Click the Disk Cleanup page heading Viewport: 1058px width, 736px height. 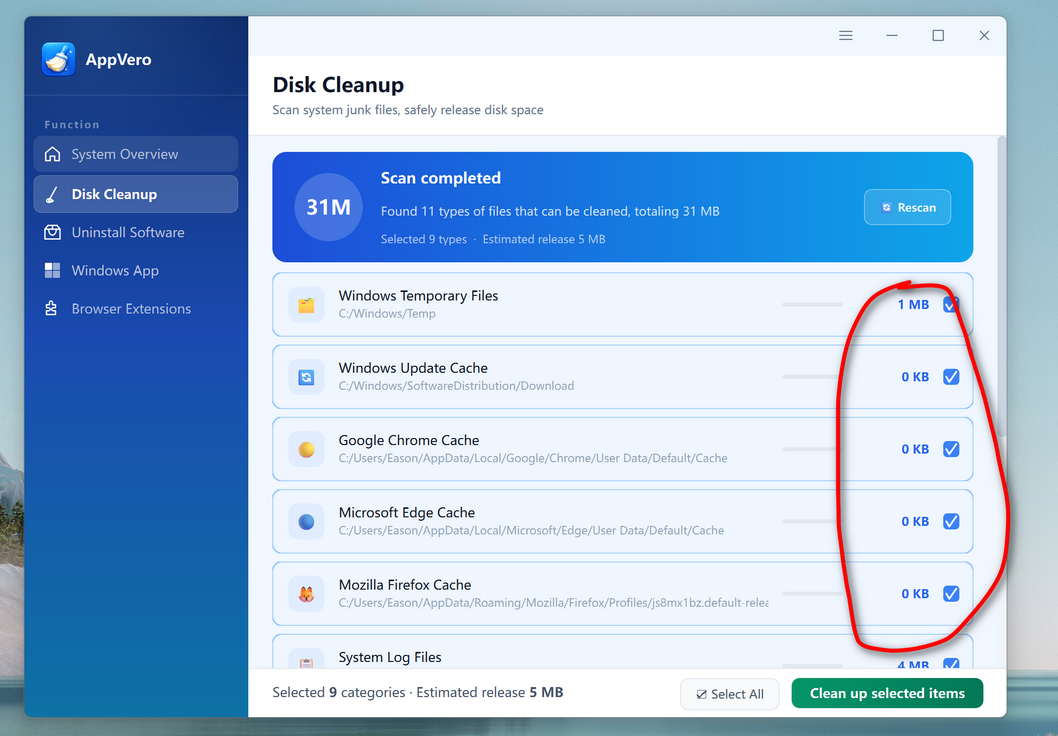(338, 85)
